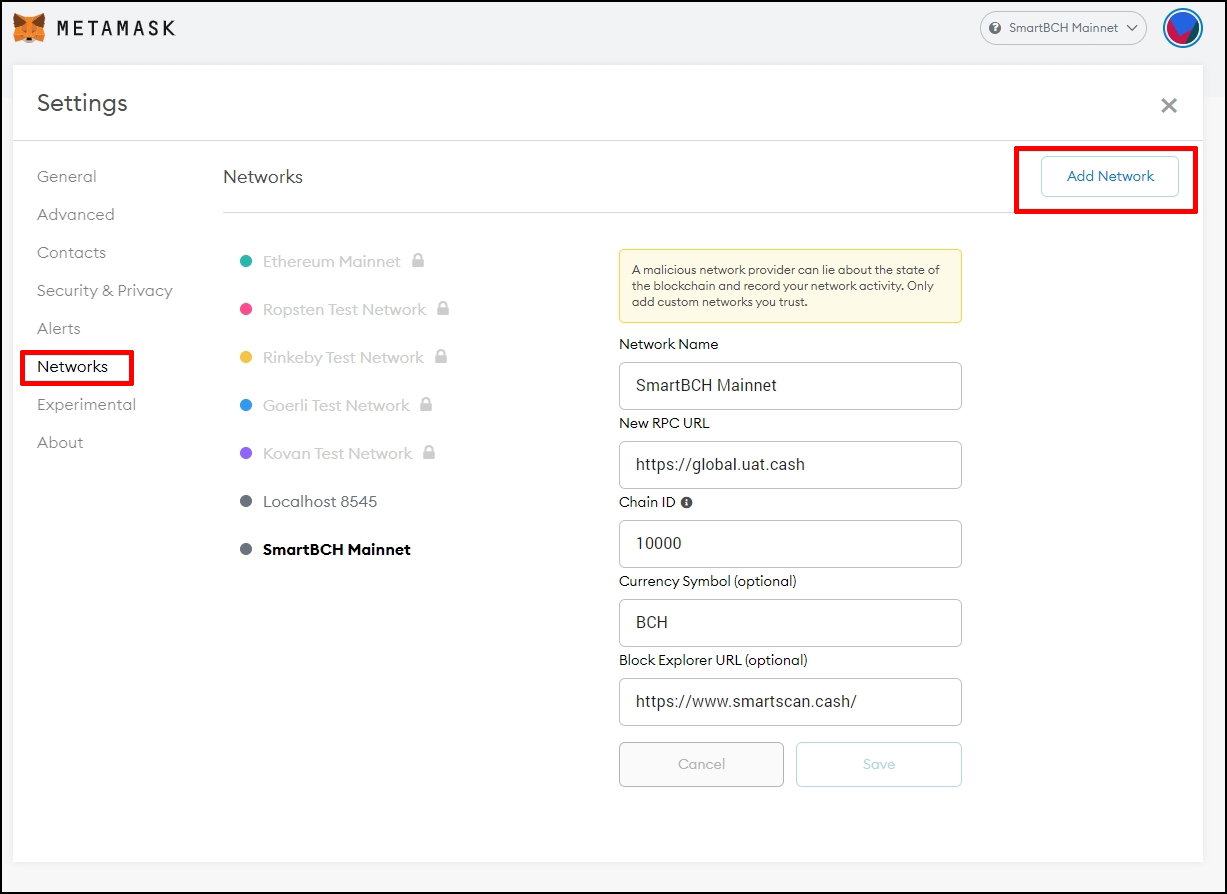
Task: Open Security & Privacy settings
Action: (x=105, y=291)
